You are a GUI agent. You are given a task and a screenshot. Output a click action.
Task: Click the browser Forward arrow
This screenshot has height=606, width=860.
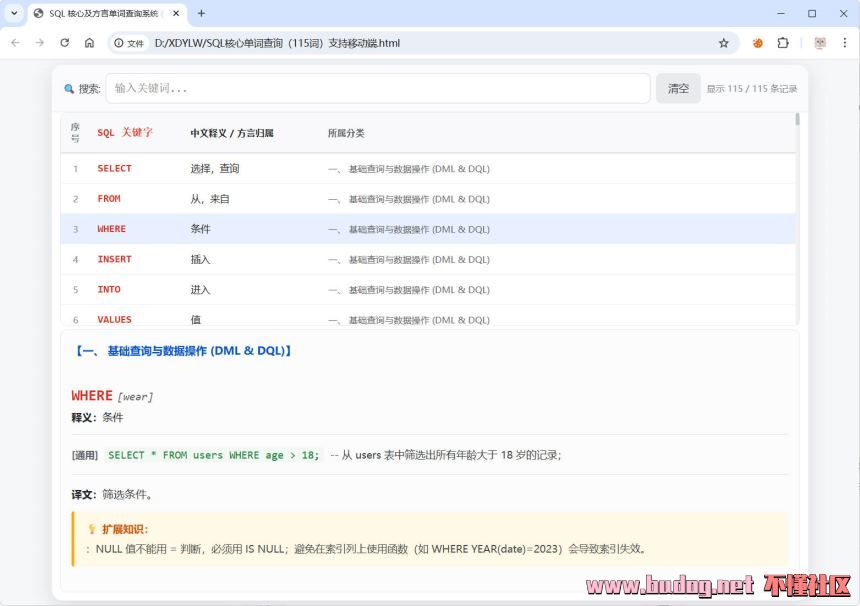tap(39, 43)
